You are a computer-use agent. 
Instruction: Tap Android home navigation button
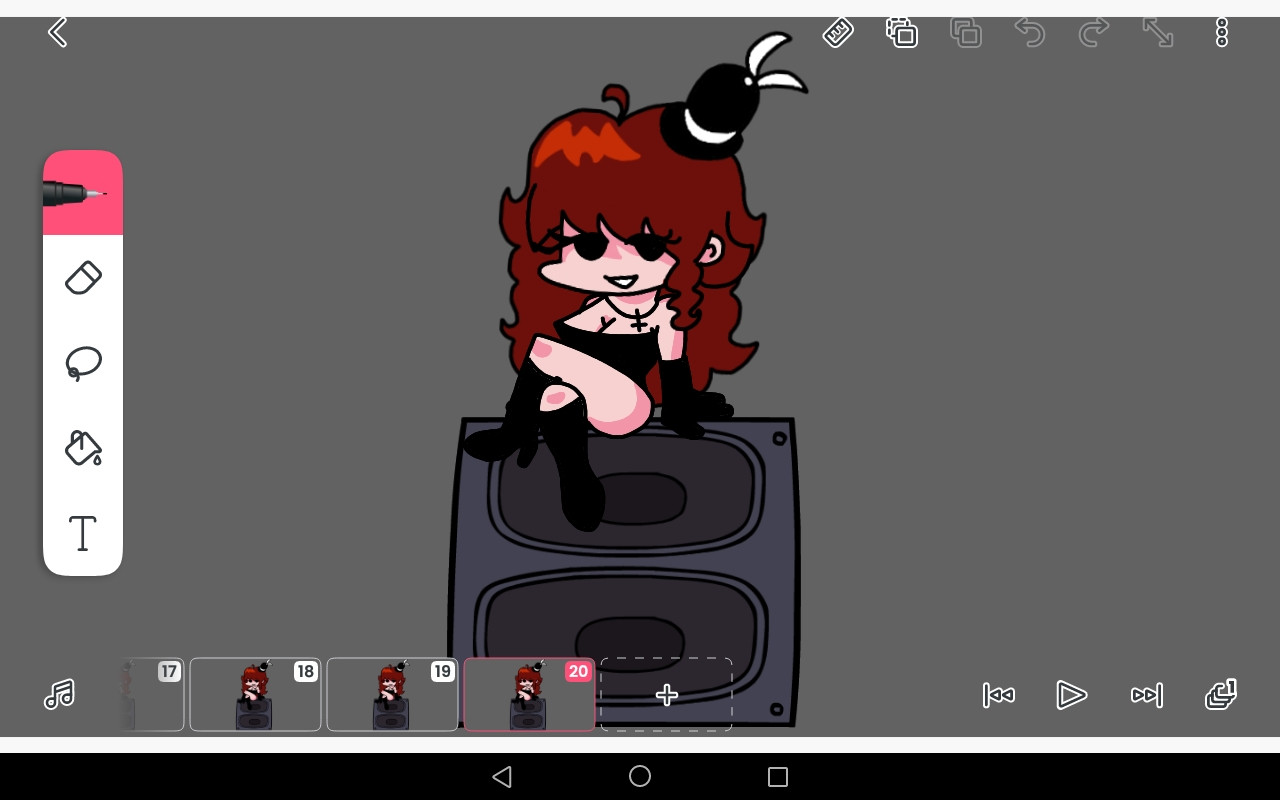[640, 776]
